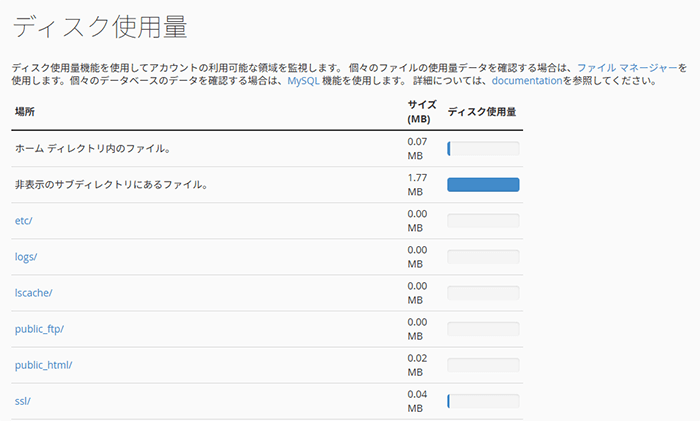Select the ホーム ディレクトリ内のファイル row label

click(92, 149)
